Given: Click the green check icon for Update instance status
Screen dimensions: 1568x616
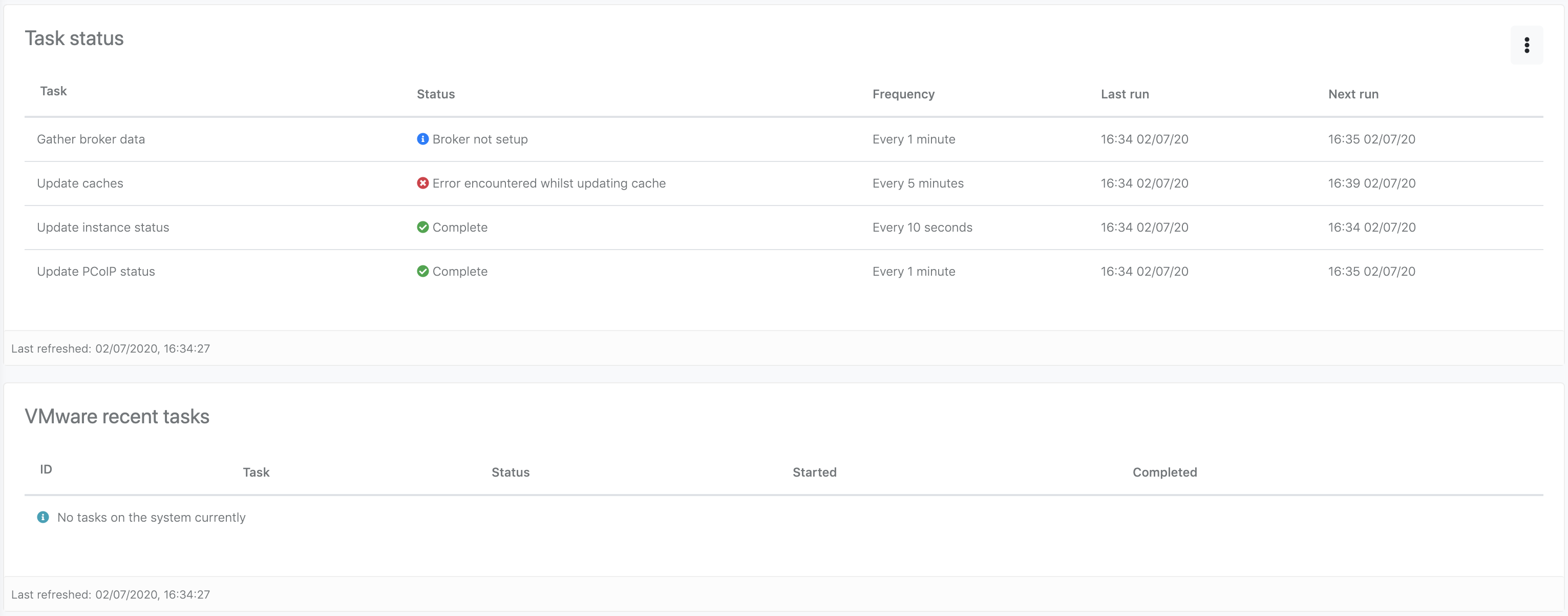Looking at the screenshot, I should pyautogui.click(x=422, y=227).
